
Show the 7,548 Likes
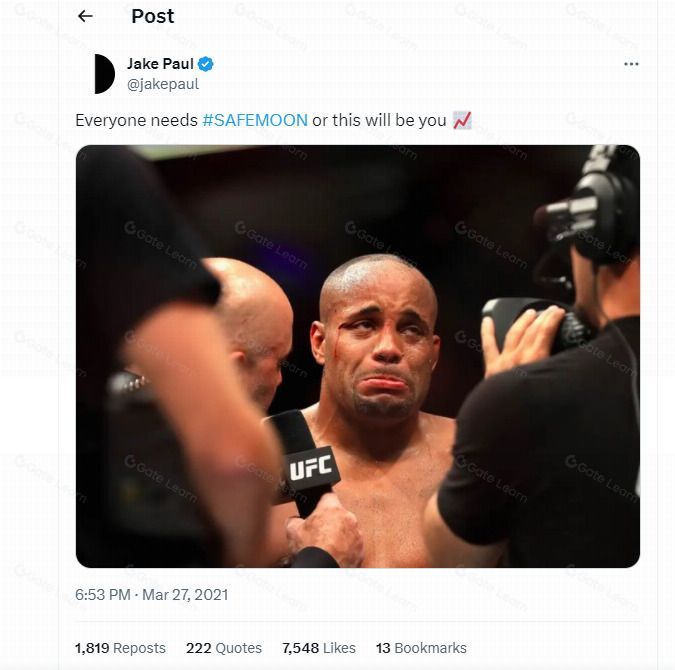pos(319,648)
